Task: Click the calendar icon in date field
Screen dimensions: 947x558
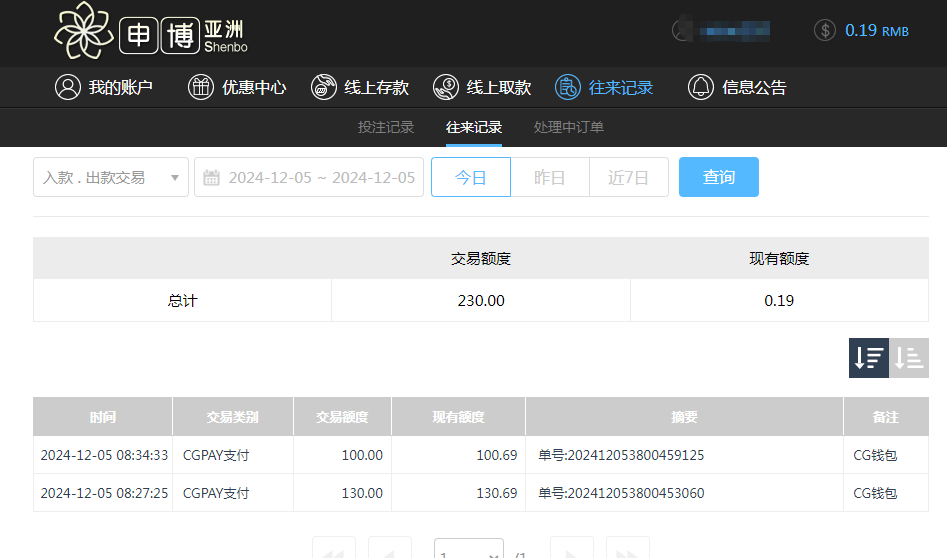Action: (211, 178)
